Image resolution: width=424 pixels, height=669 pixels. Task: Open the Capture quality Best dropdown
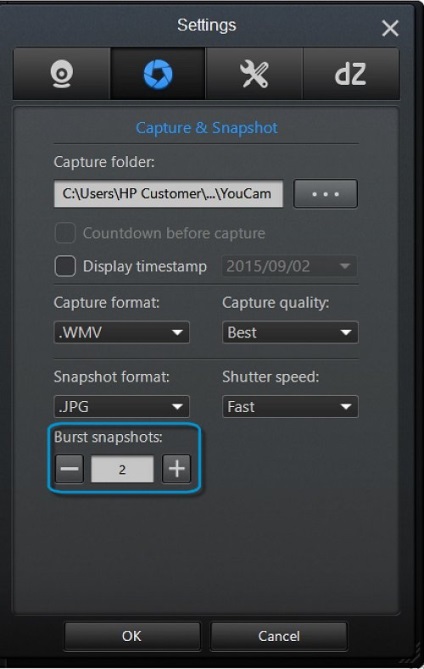(290, 332)
